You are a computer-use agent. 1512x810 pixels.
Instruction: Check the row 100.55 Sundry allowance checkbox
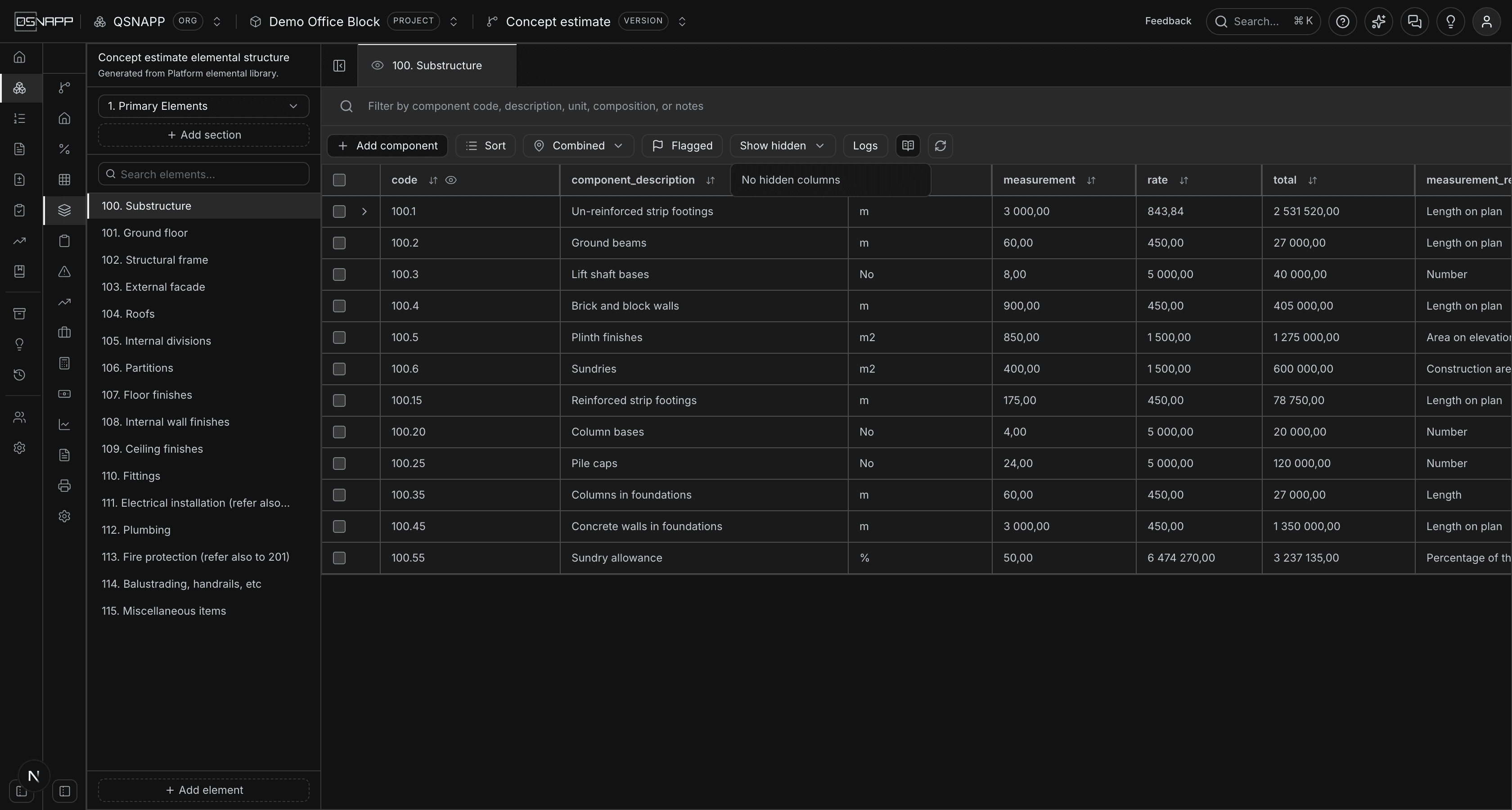coord(339,558)
